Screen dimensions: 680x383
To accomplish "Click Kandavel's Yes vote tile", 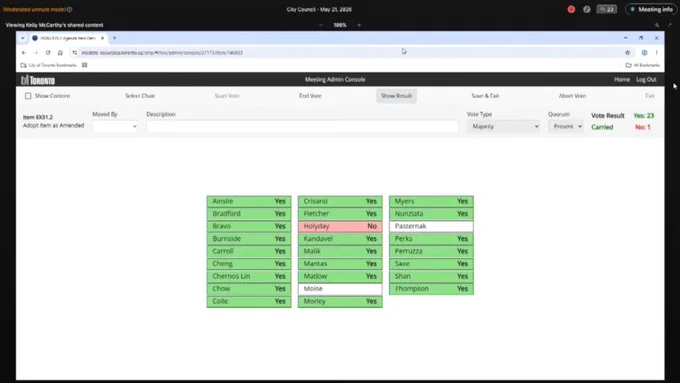I will [340, 239].
